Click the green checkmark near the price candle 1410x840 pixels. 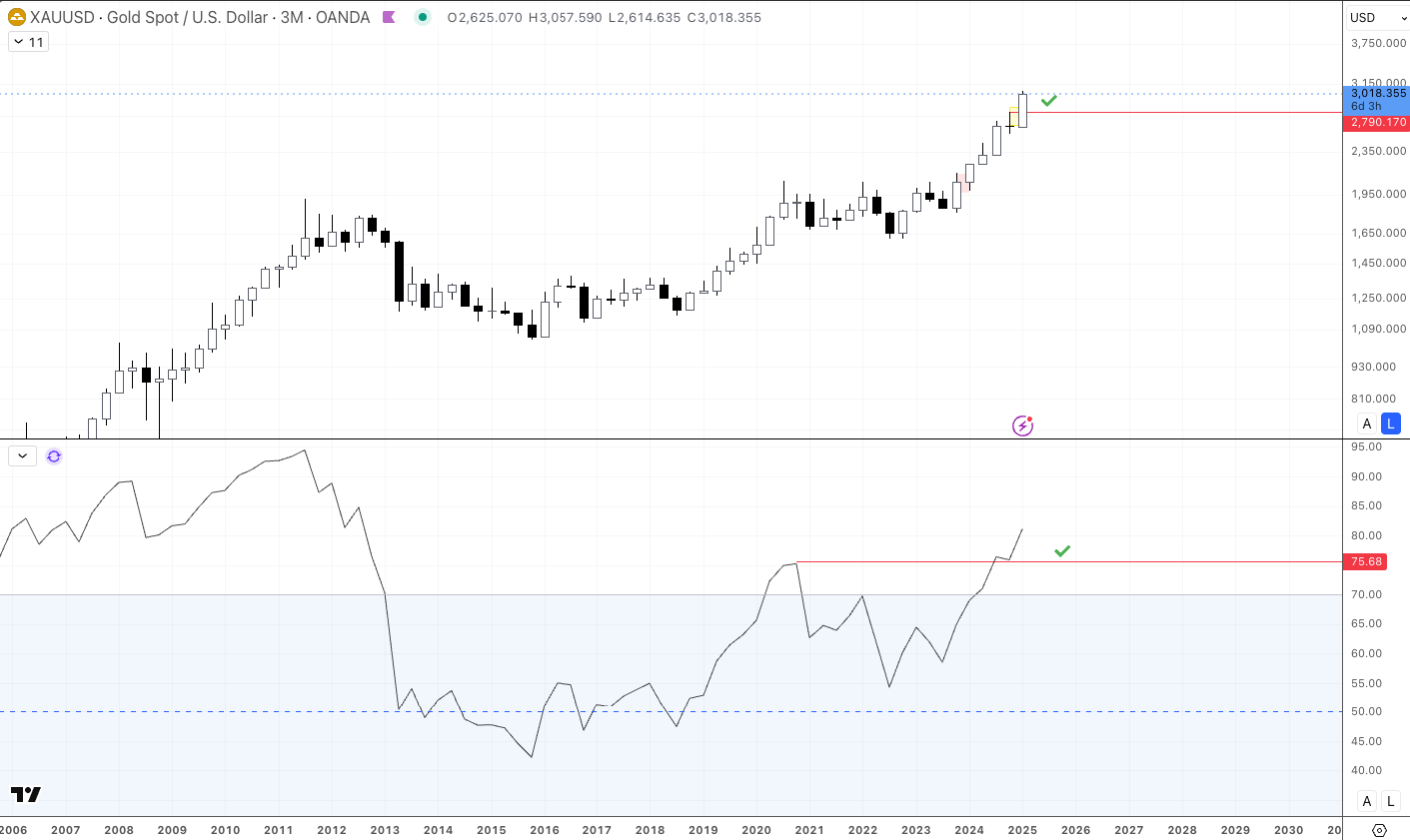(x=1048, y=101)
